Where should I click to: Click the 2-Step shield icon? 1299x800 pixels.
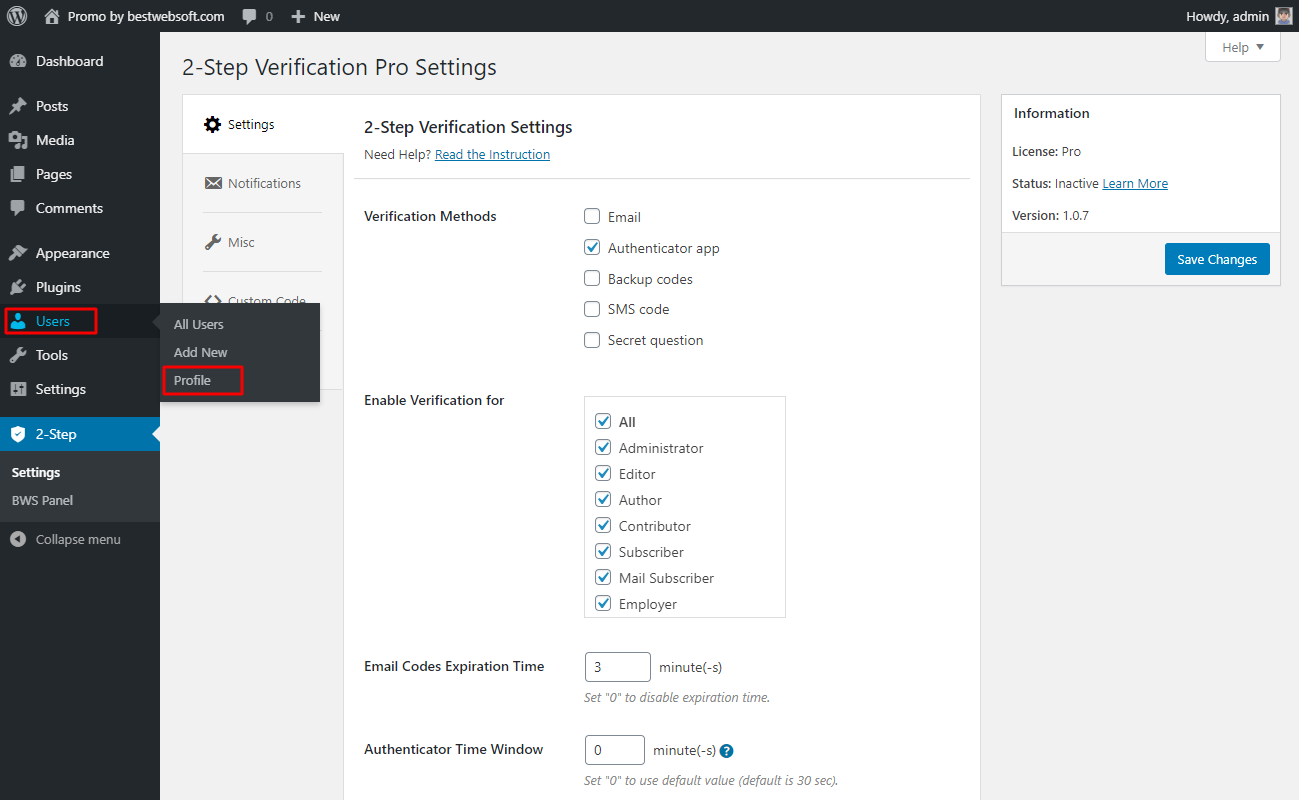click(x=18, y=434)
